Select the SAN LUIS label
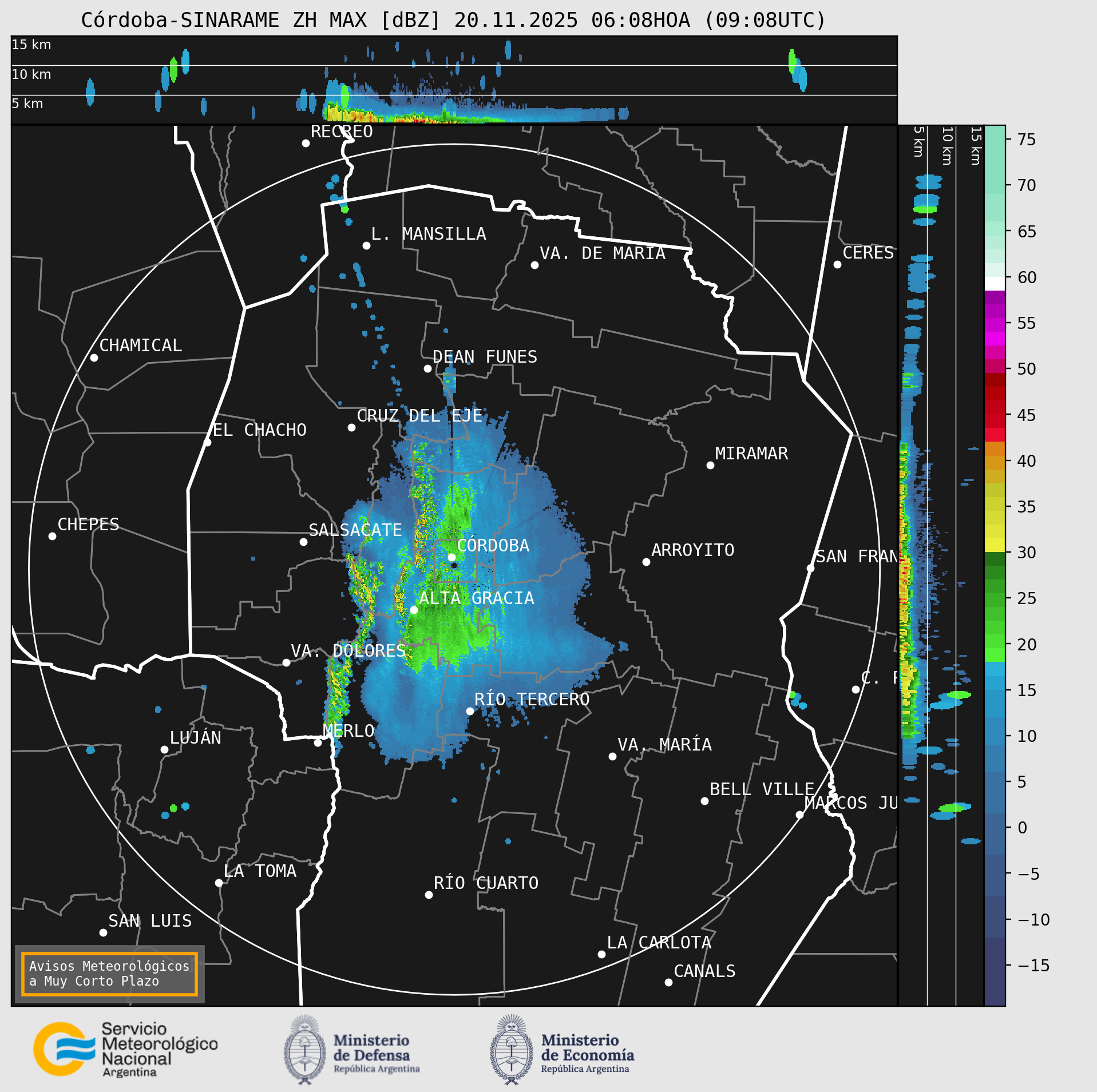The image size is (1097, 1092). (151, 921)
